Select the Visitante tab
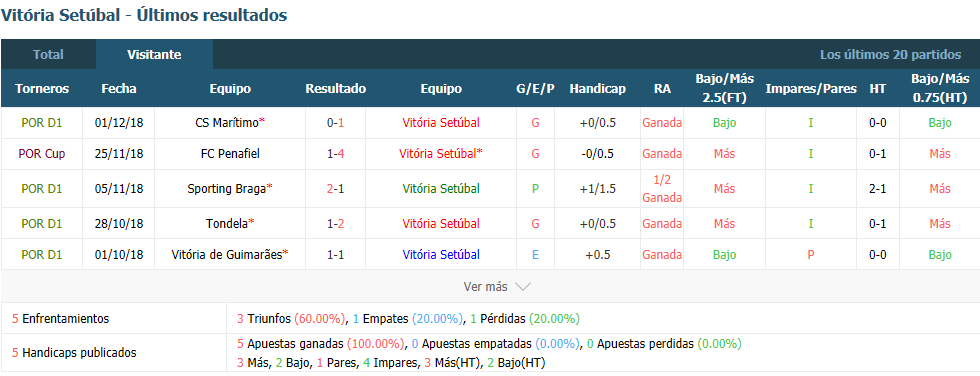The height and width of the screenshot is (376, 980). (154, 54)
